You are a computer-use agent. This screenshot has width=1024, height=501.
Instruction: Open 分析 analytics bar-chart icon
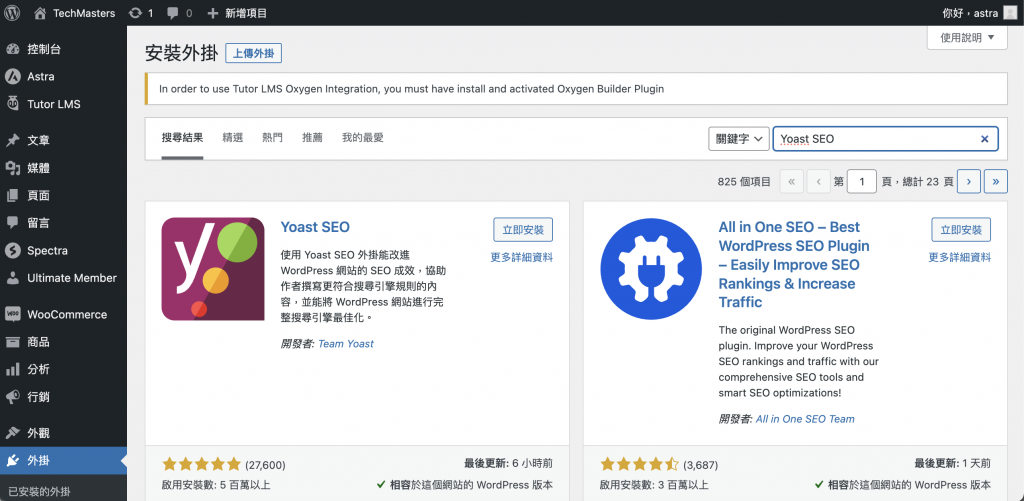click(x=12, y=369)
